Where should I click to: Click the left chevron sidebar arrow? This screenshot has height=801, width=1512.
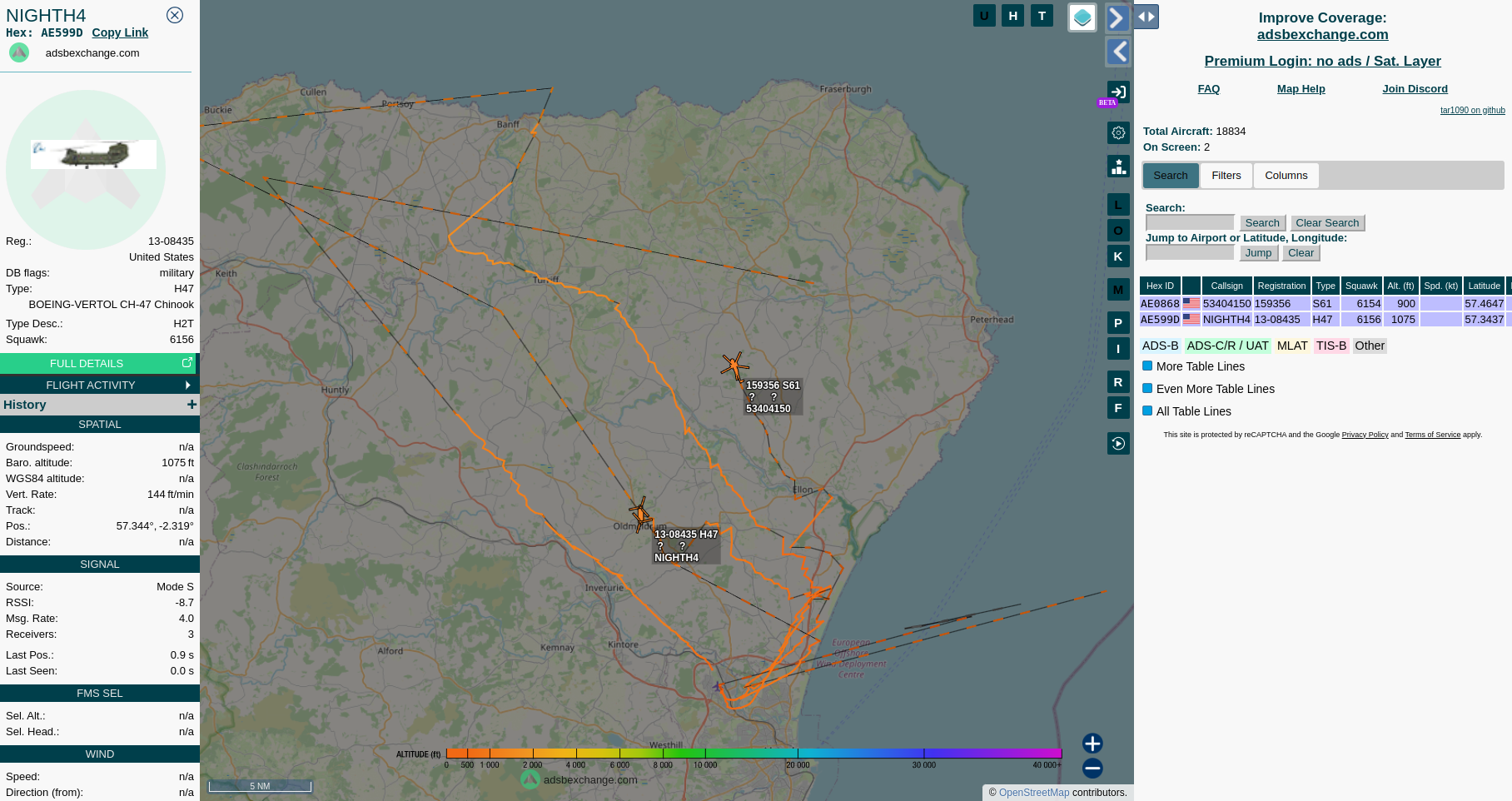tap(1117, 52)
